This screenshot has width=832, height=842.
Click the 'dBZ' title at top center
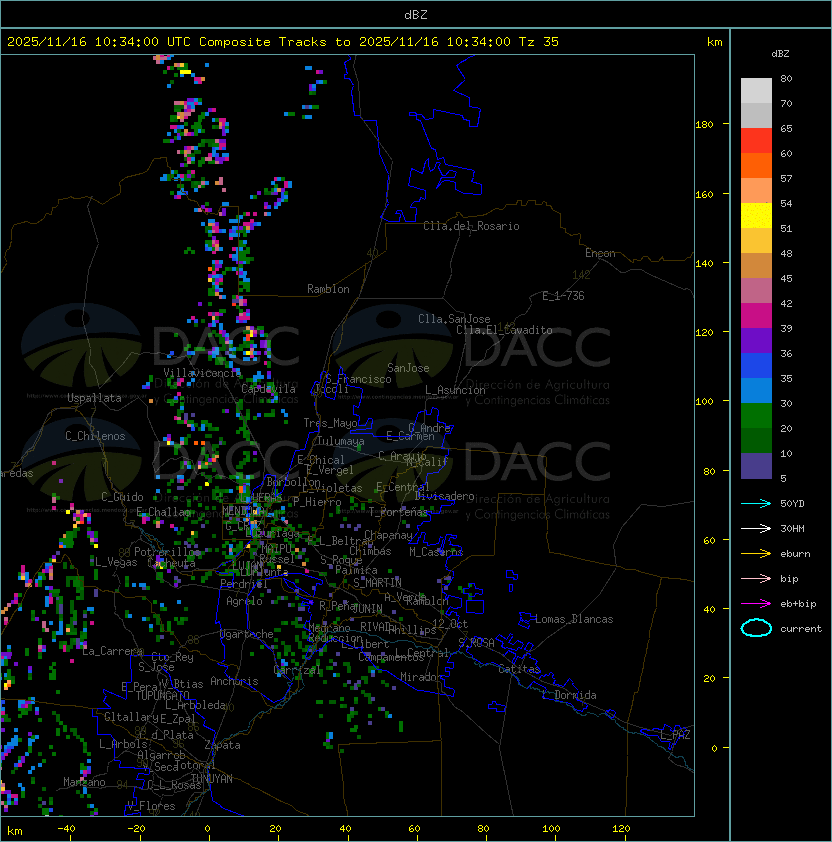click(x=416, y=15)
